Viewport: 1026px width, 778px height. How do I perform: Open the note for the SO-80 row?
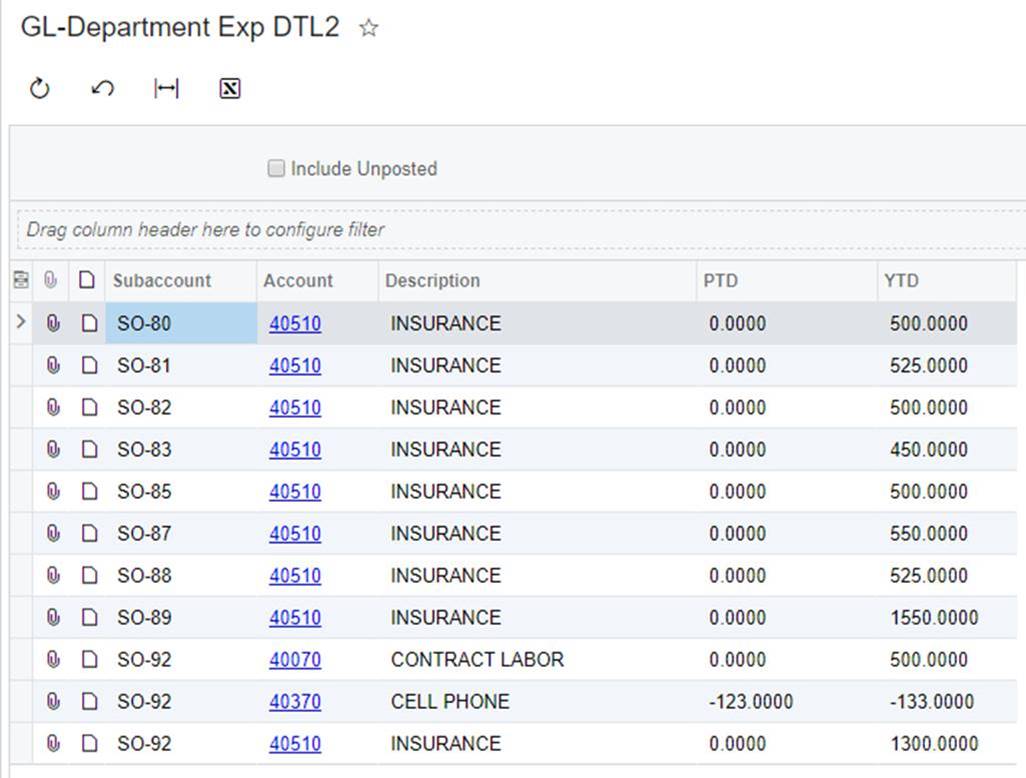(90, 323)
